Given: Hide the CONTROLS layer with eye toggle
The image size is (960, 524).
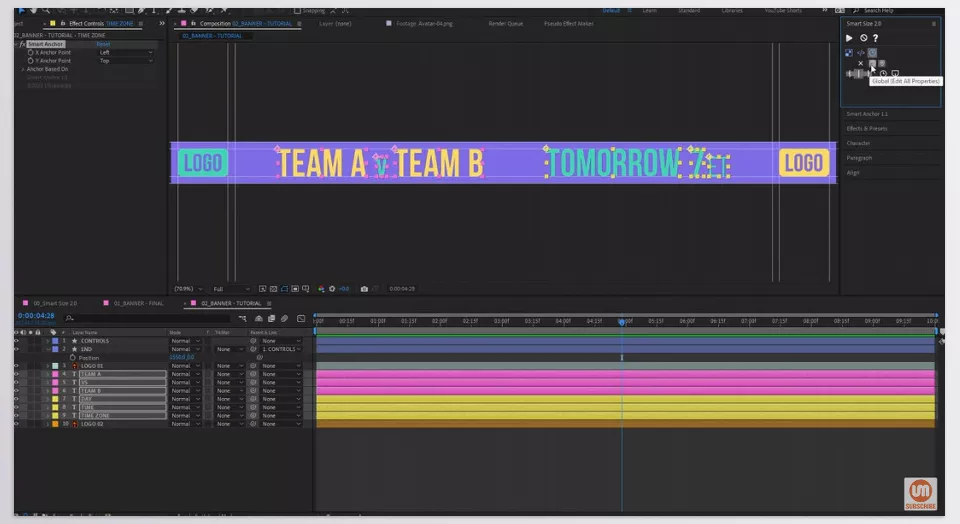Looking at the screenshot, I should pos(16,341).
